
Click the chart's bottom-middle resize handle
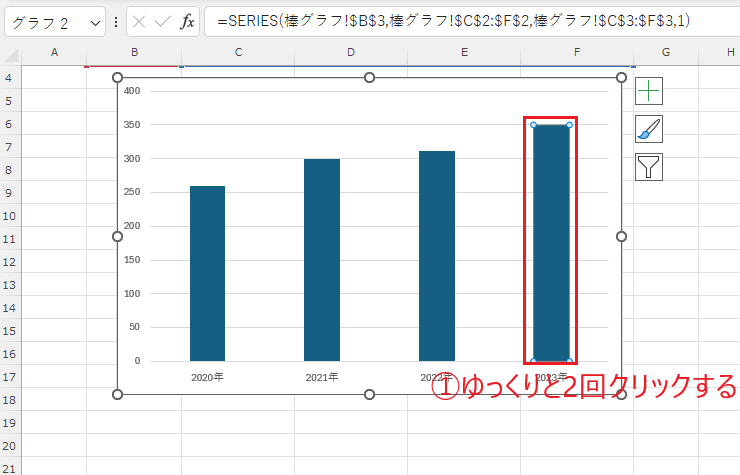pos(370,394)
